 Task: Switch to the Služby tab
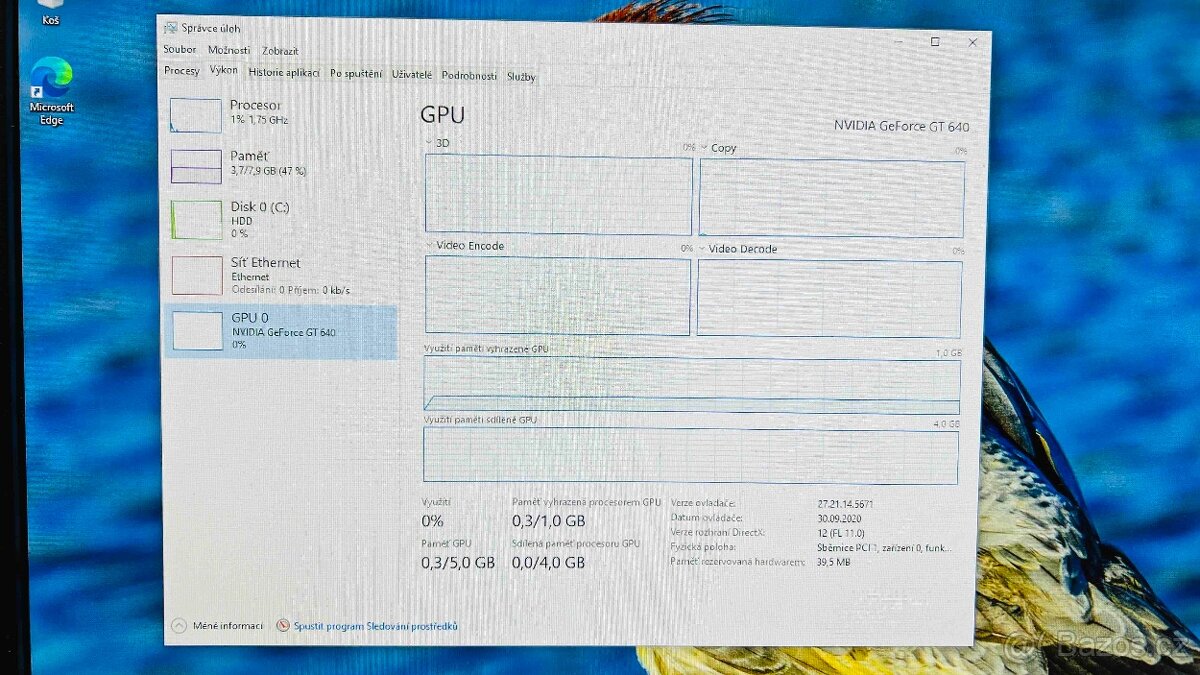[521, 77]
